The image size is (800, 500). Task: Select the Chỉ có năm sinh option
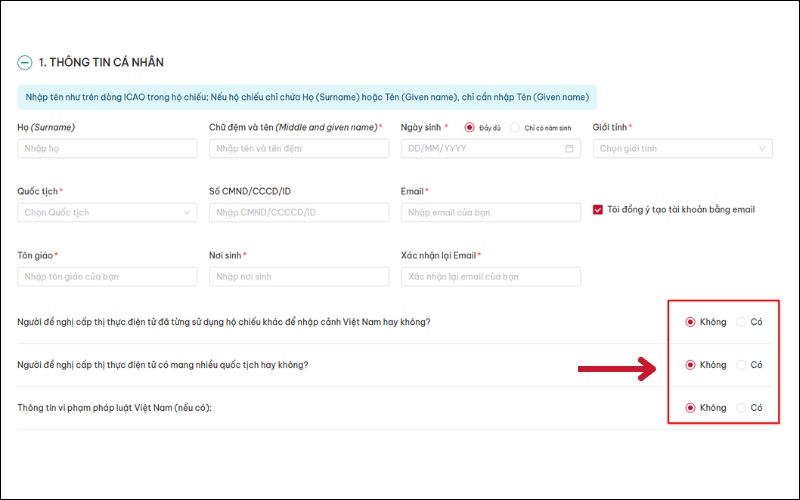click(515, 127)
